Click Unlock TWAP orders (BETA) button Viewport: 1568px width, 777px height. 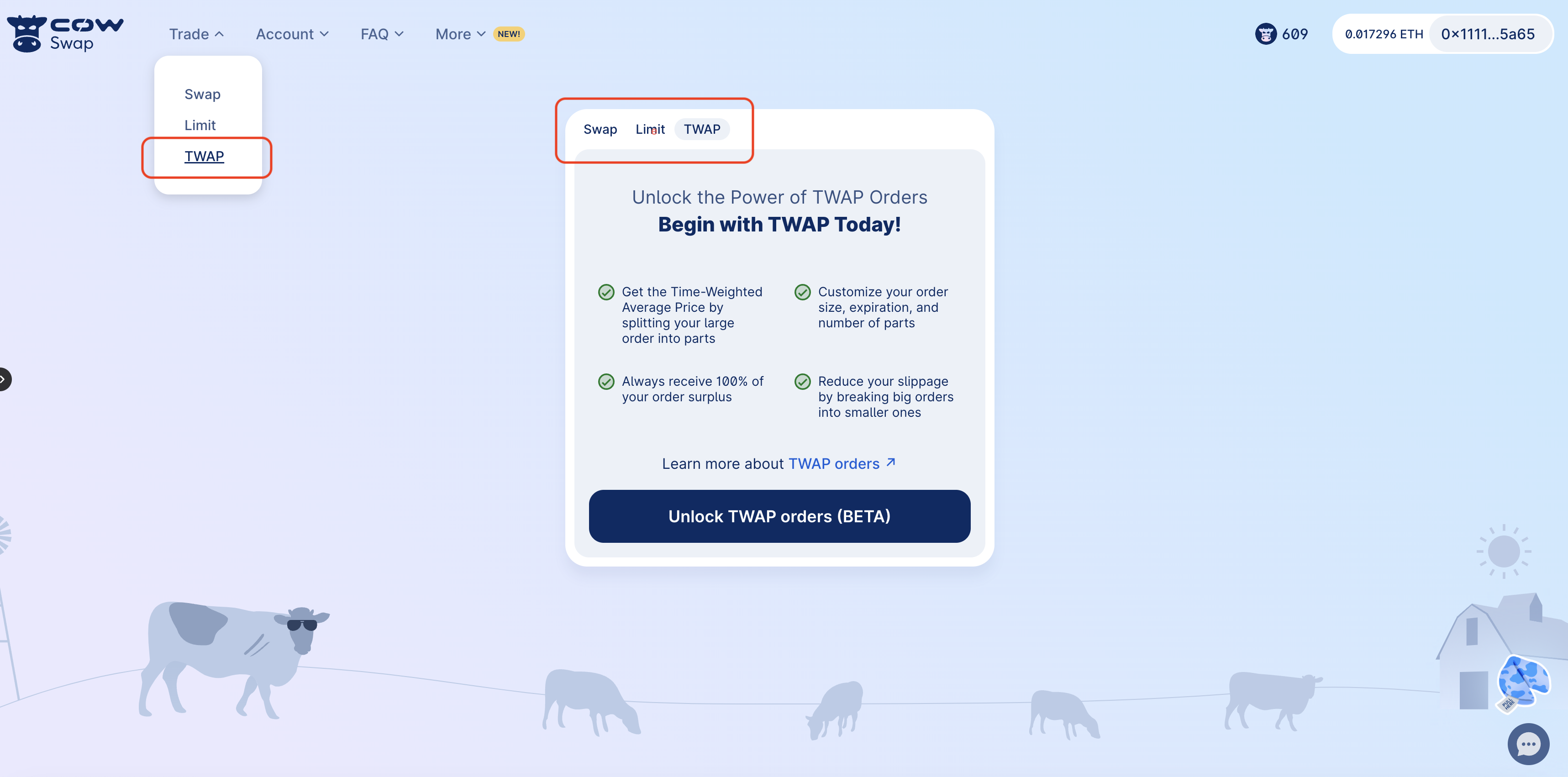pos(779,516)
